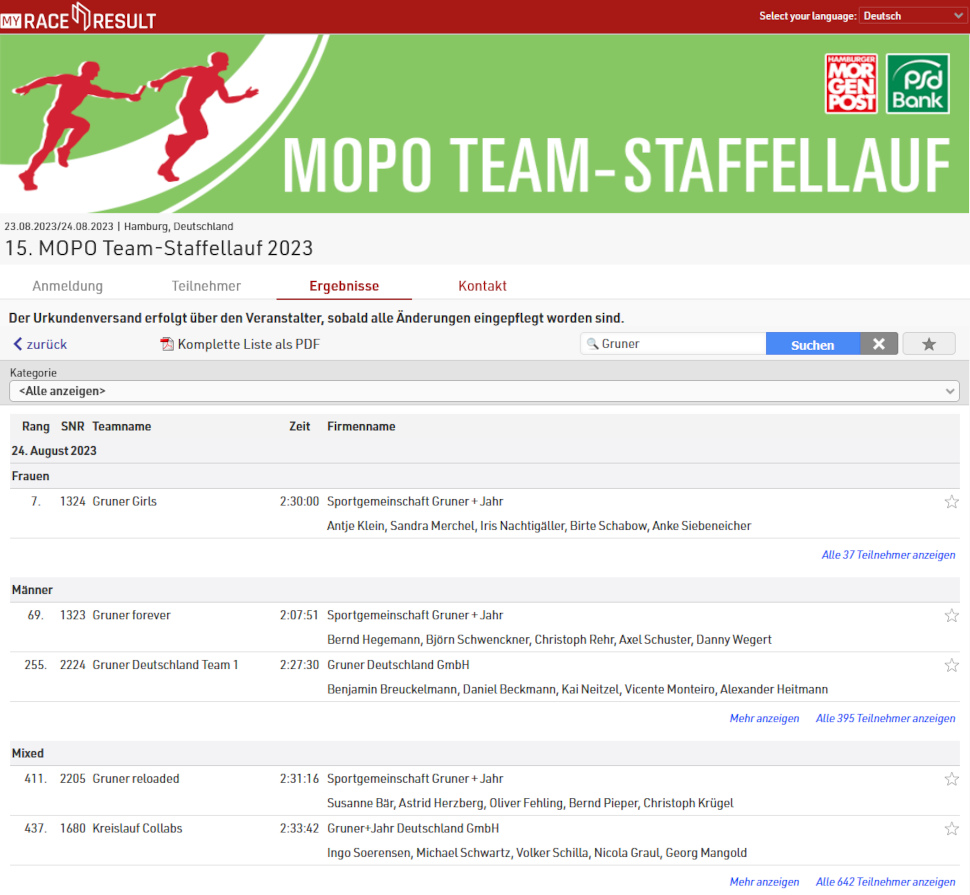Click the magnifier icon in search box

592,343
